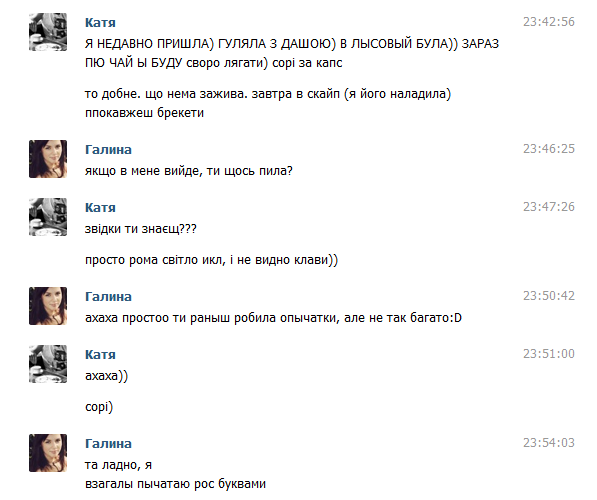
Task: Open Катя's avatar beside 23:51:00 message
Action: tap(48, 364)
